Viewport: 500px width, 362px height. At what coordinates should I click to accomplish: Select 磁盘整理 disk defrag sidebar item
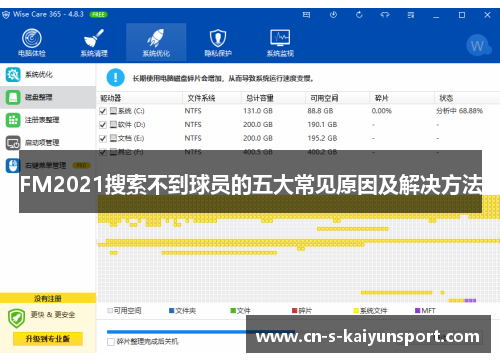(x=48, y=97)
